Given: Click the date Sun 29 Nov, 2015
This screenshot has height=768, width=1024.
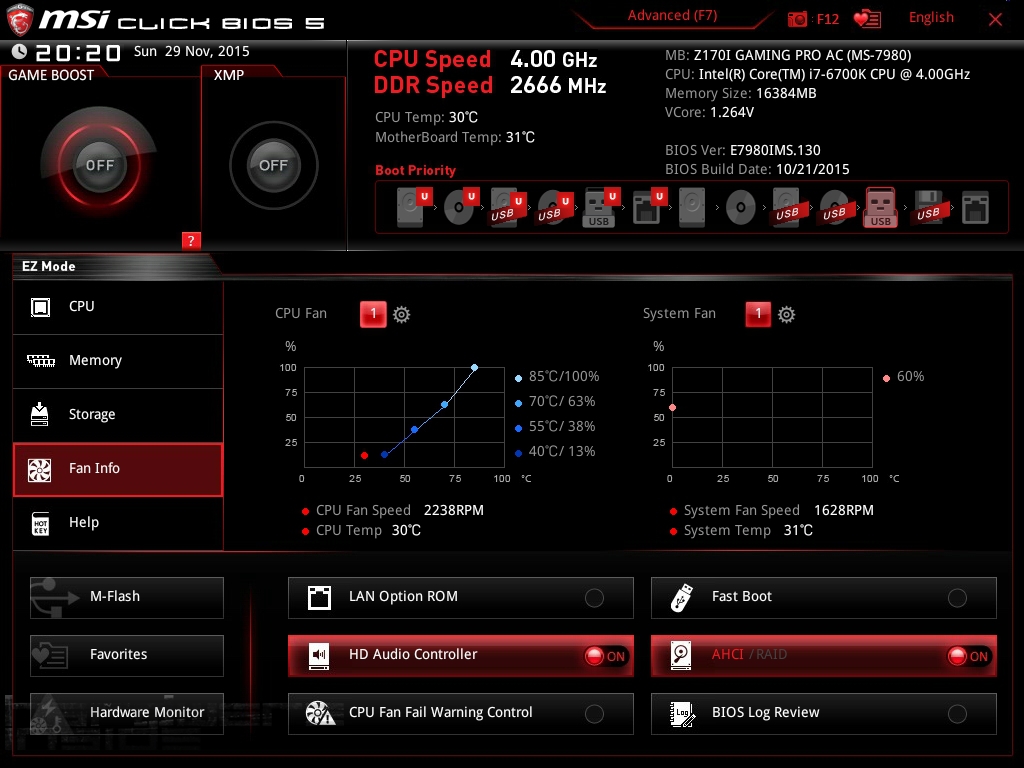Looking at the screenshot, I should pyautogui.click(x=191, y=51).
